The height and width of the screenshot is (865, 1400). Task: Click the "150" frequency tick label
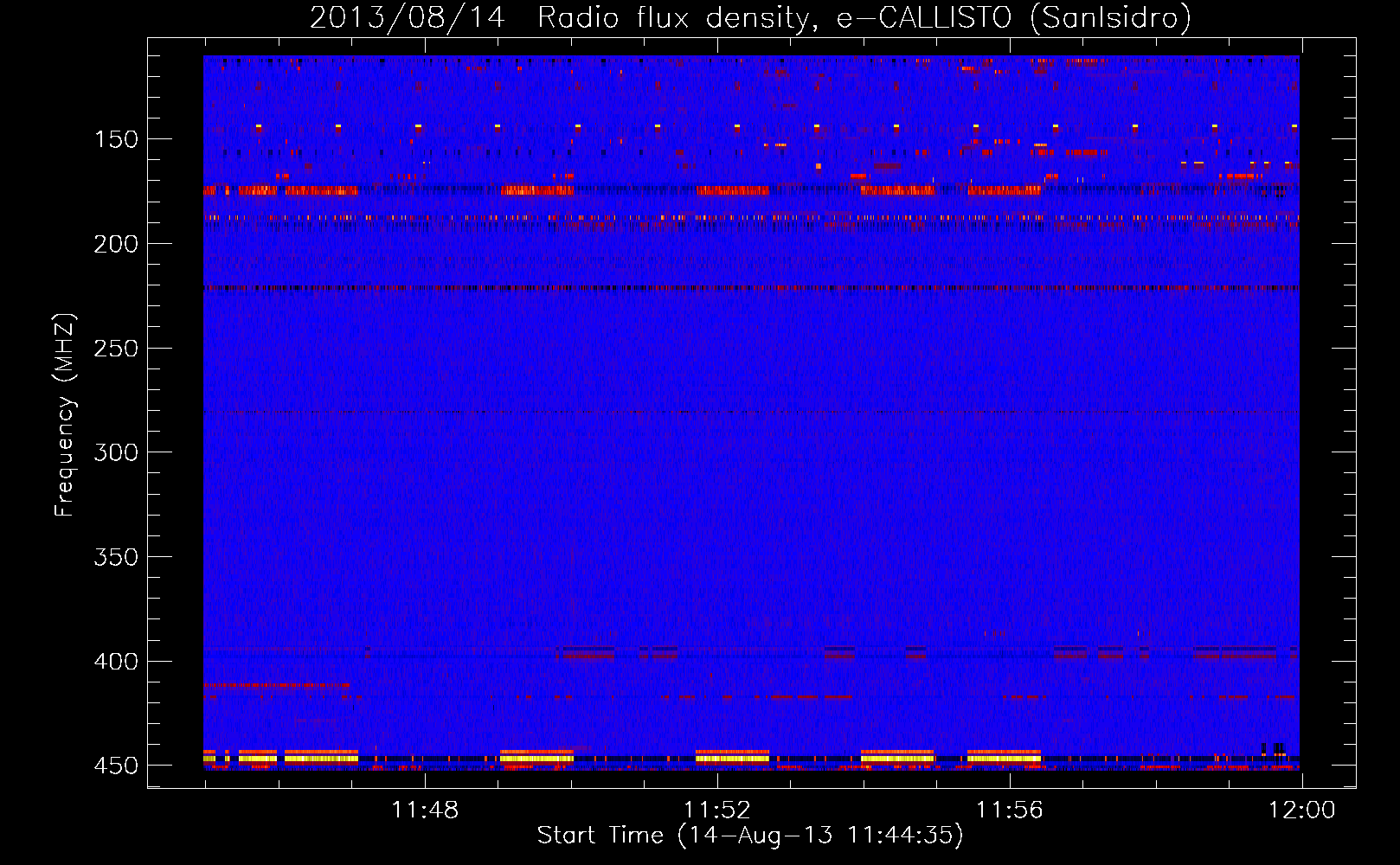(116, 139)
